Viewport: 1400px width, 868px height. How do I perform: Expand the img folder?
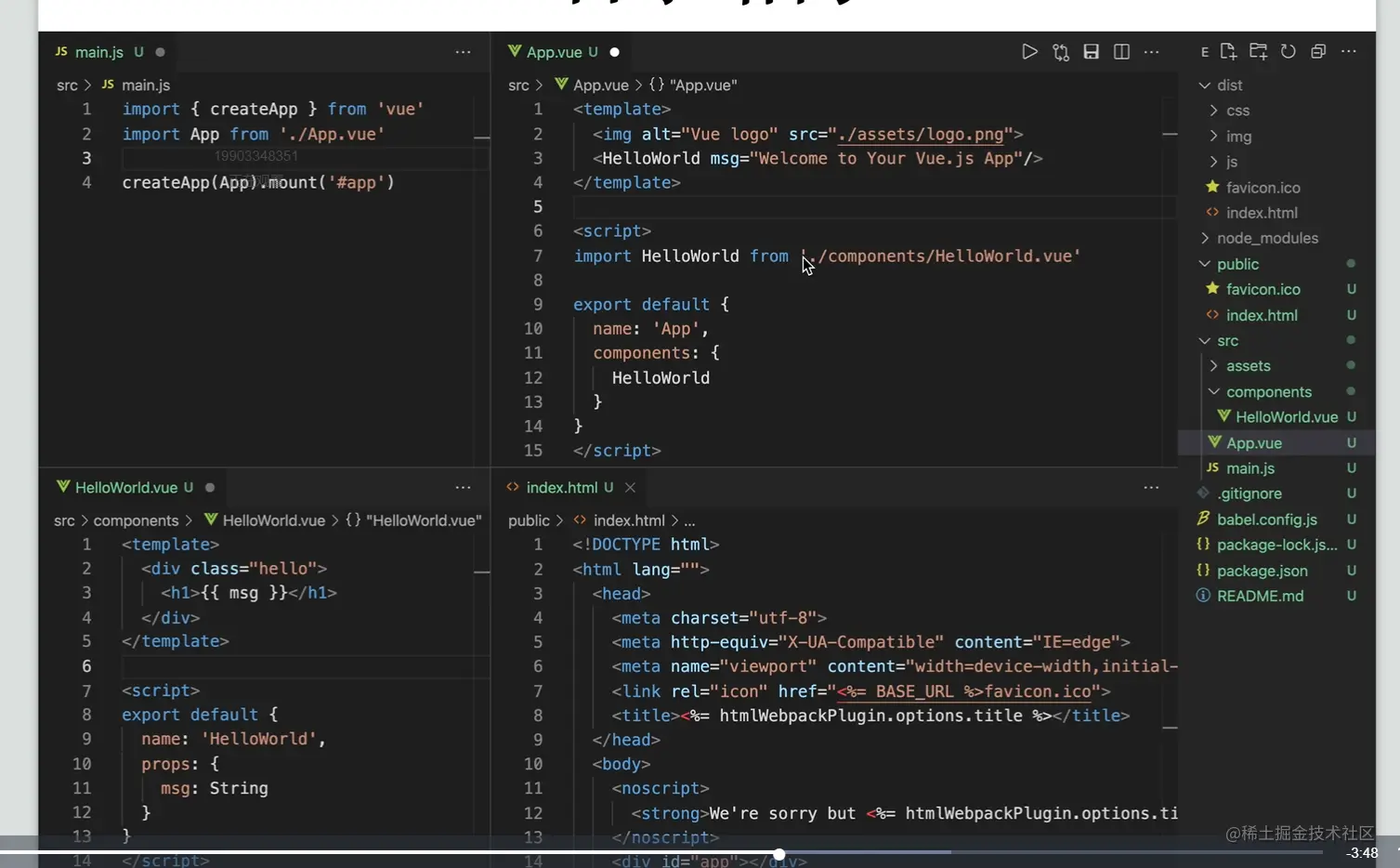1213,136
